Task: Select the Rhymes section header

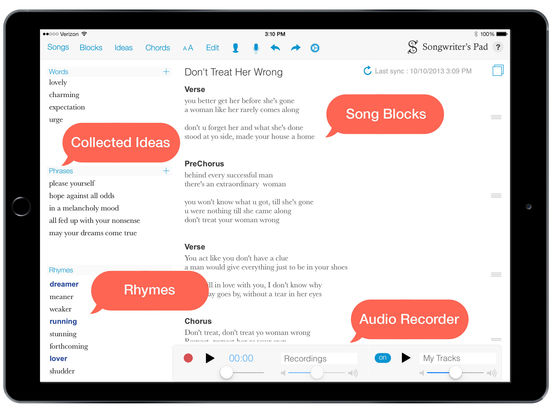Action: click(x=61, y=270)
